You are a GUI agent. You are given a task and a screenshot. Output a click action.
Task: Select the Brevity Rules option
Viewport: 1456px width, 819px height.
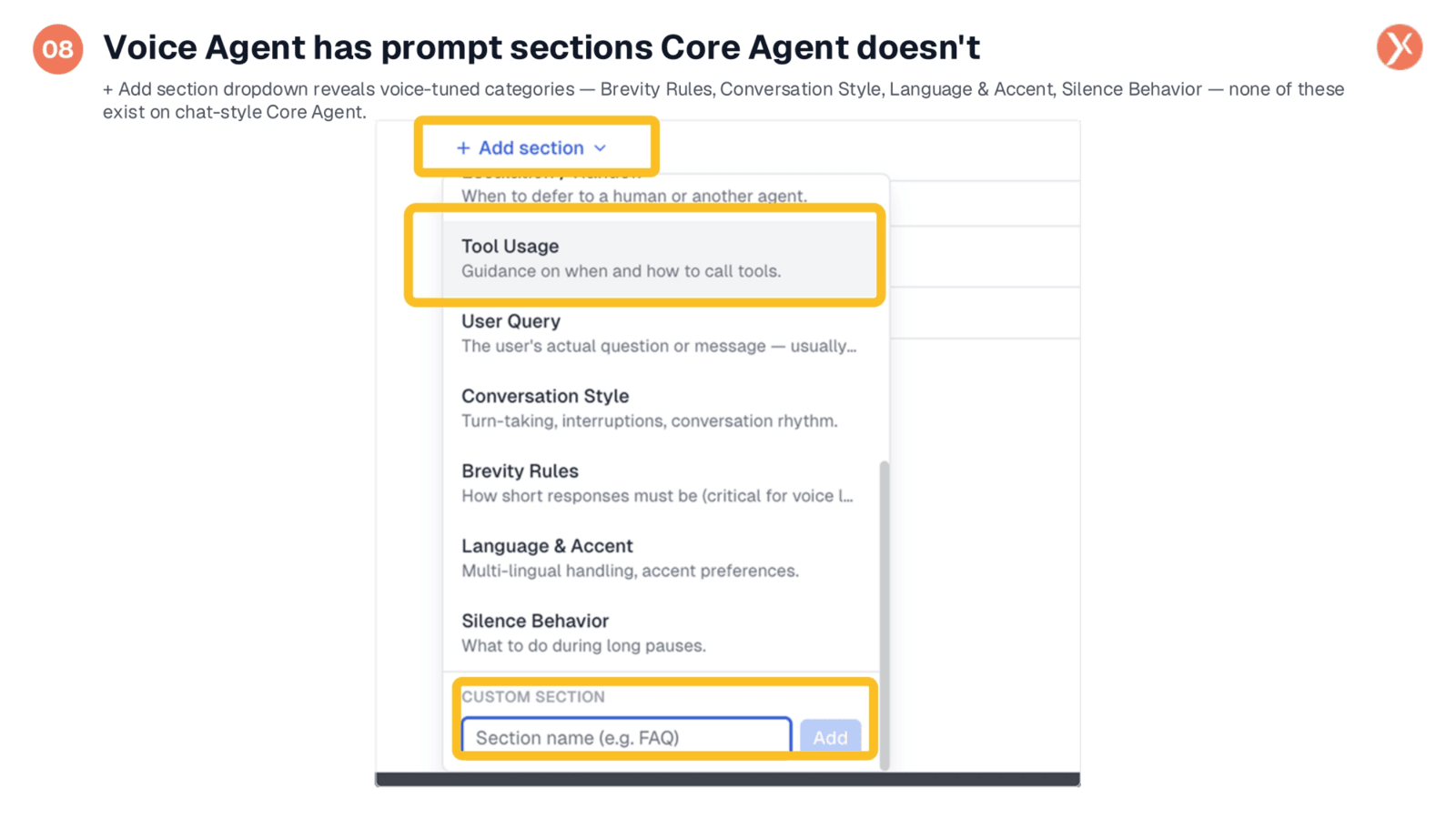(661, 482)
